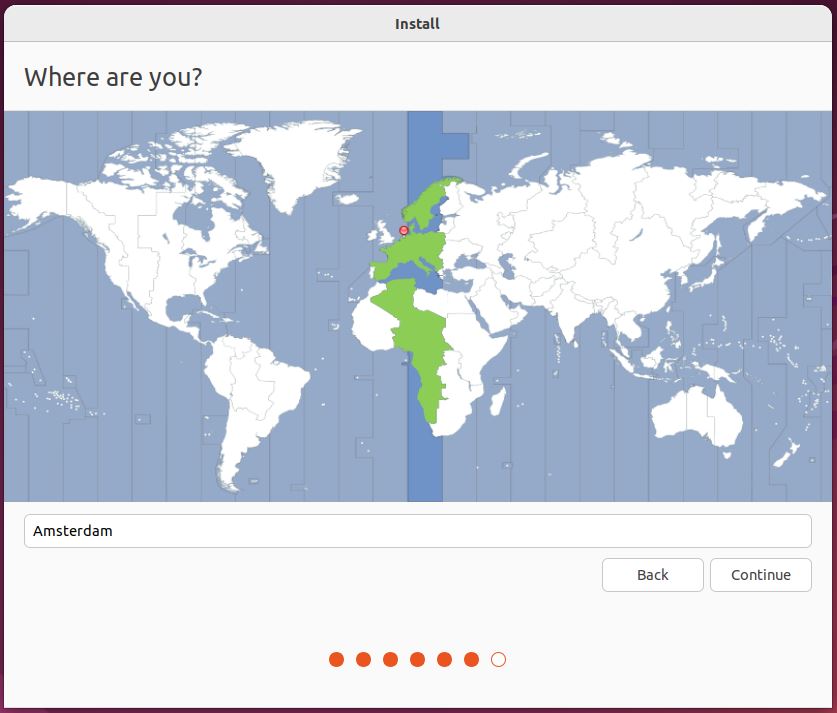
Task: Click the Back button
Action: [x=652, y=575]
